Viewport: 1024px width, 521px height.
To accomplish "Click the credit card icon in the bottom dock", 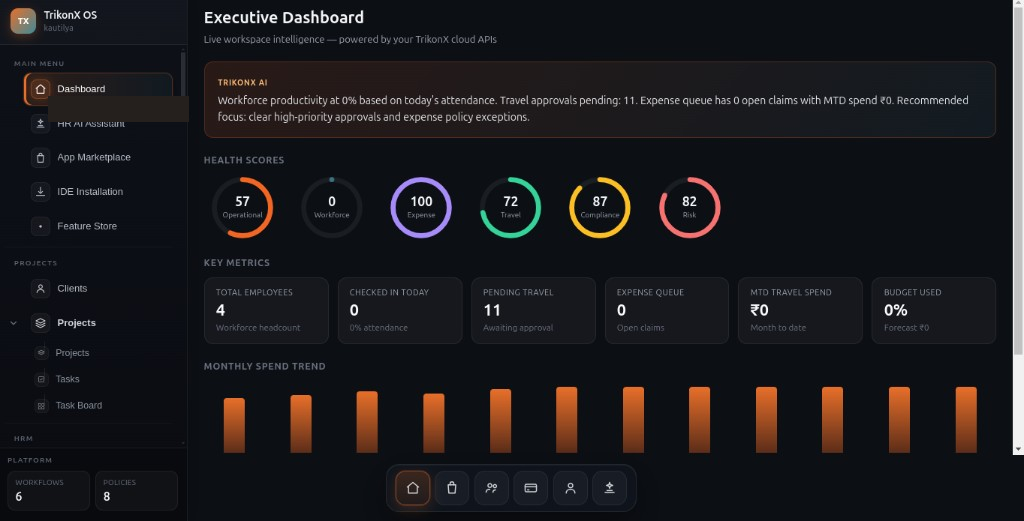I will pyautogui.click(x=530, y=488).
